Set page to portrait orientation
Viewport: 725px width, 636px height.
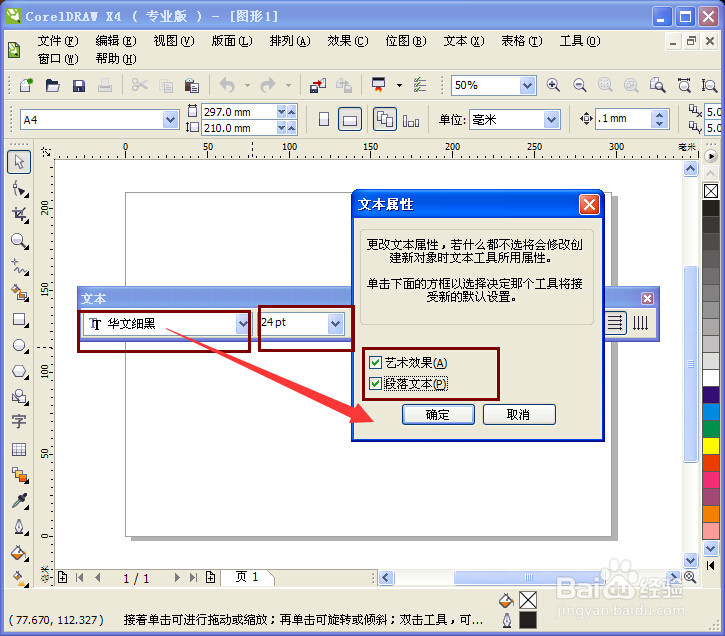(324, 120)
